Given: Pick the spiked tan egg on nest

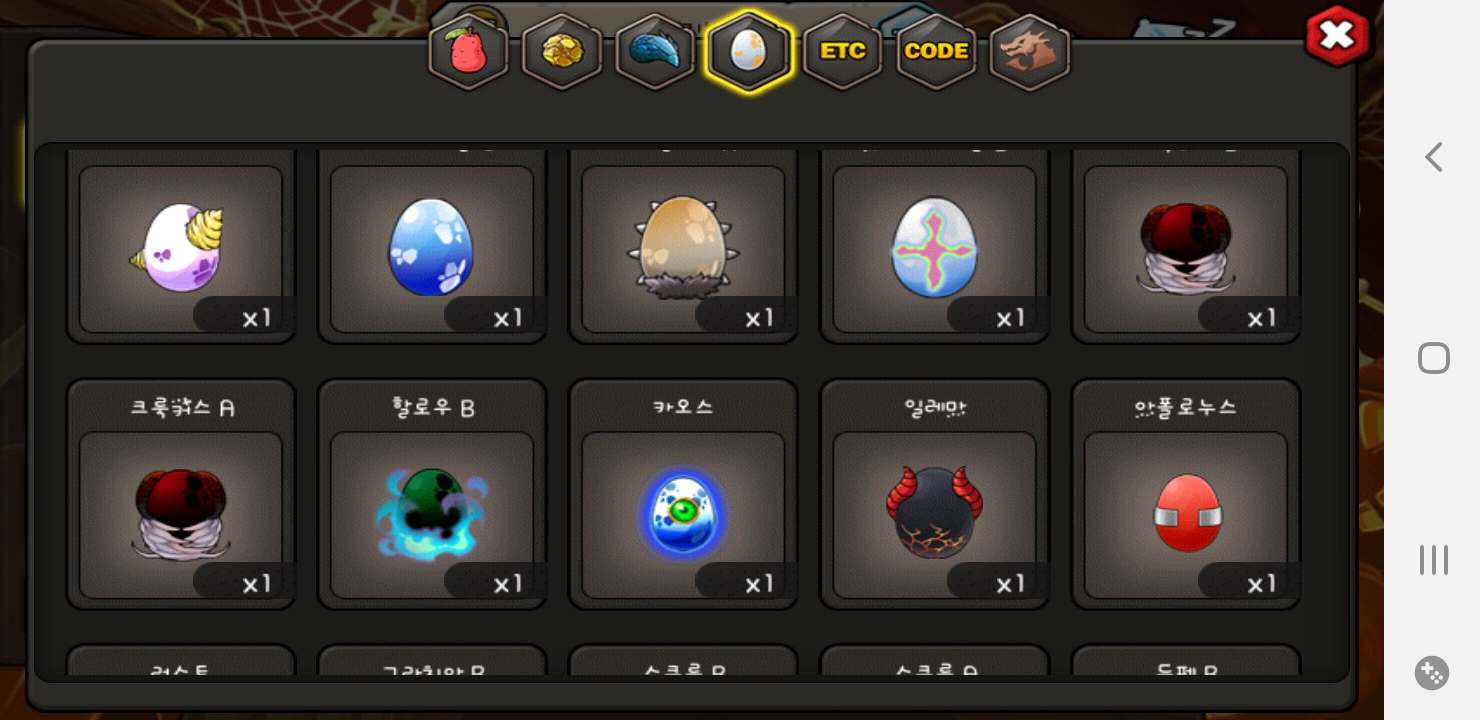Looking at the screenshot, I should point(683,248).
